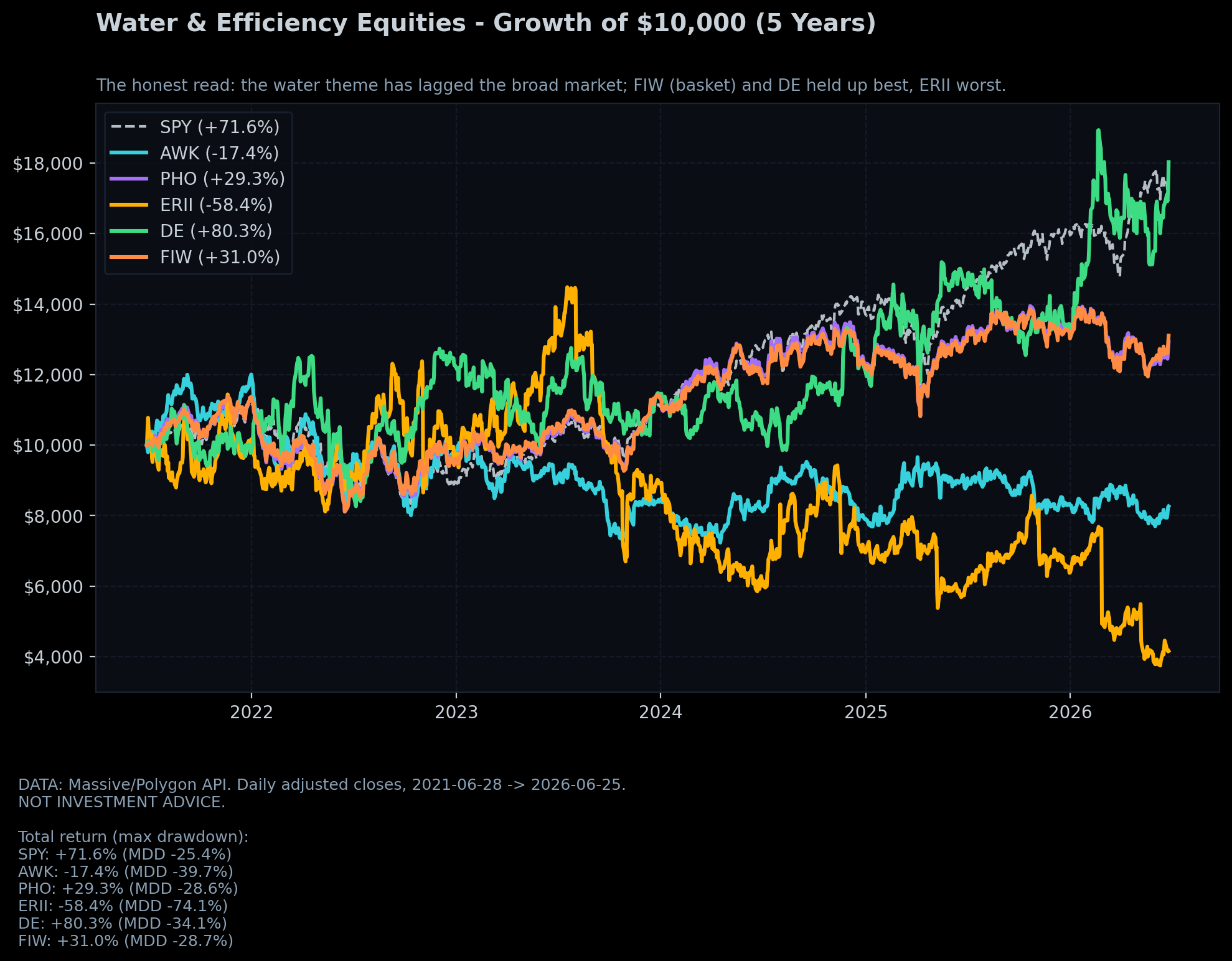This screenshot has height=961, width=1232.
Task: Click the 'NOT INVESTMENT ADVICE.' line
Action: click(122, 802)
